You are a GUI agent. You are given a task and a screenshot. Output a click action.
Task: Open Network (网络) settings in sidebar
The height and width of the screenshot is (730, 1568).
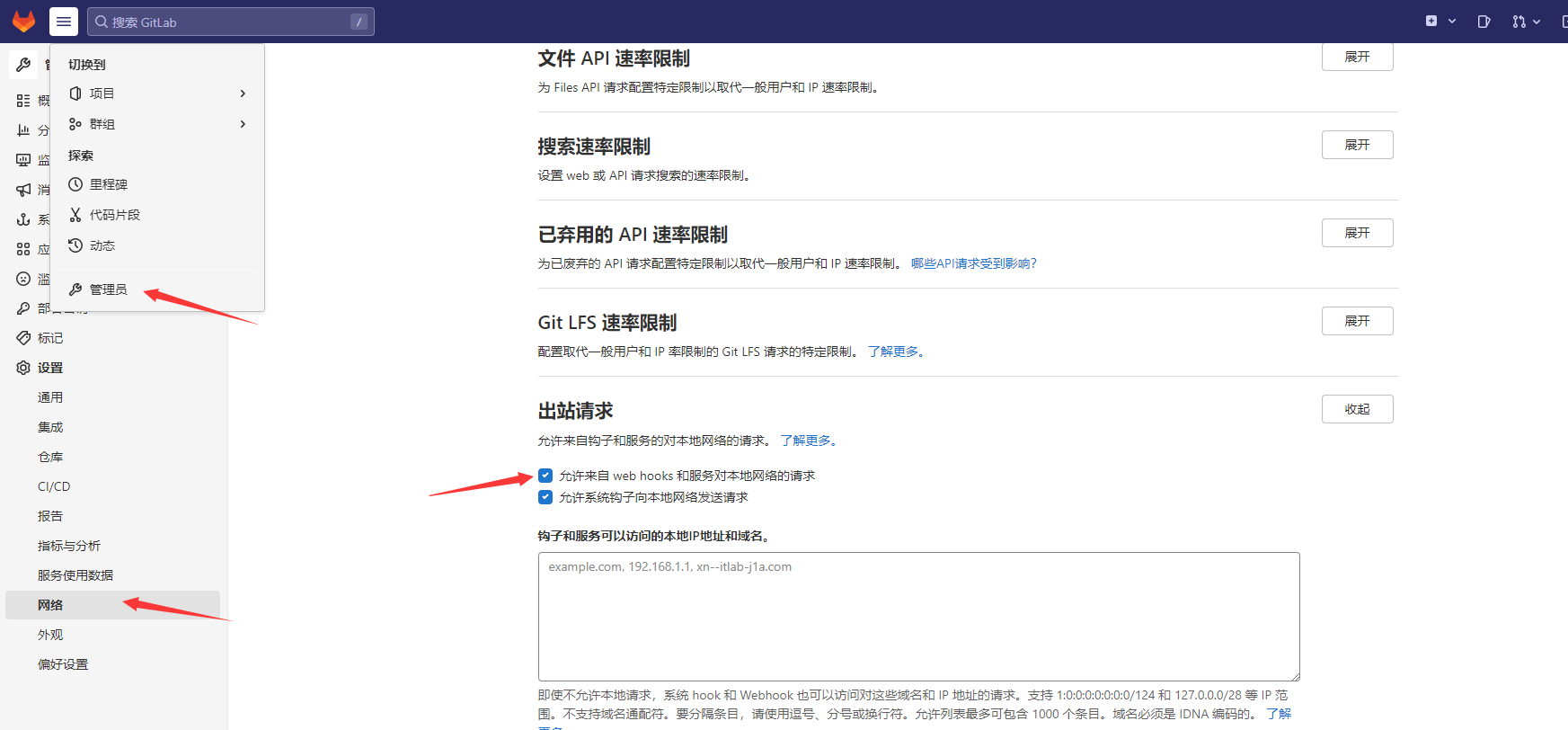tap(50, 605)
